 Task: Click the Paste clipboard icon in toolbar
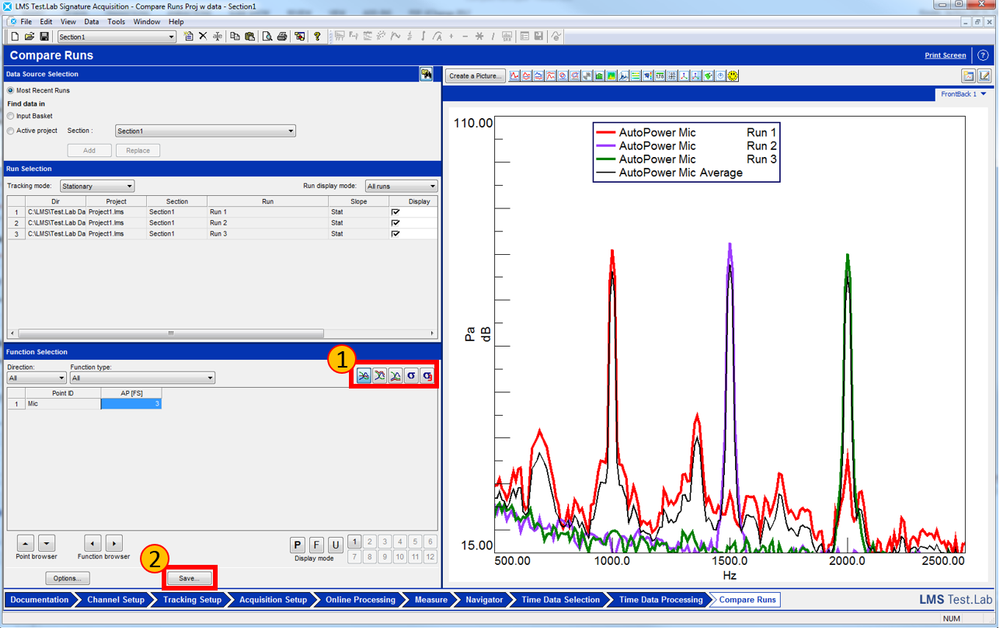pos(250,36)
